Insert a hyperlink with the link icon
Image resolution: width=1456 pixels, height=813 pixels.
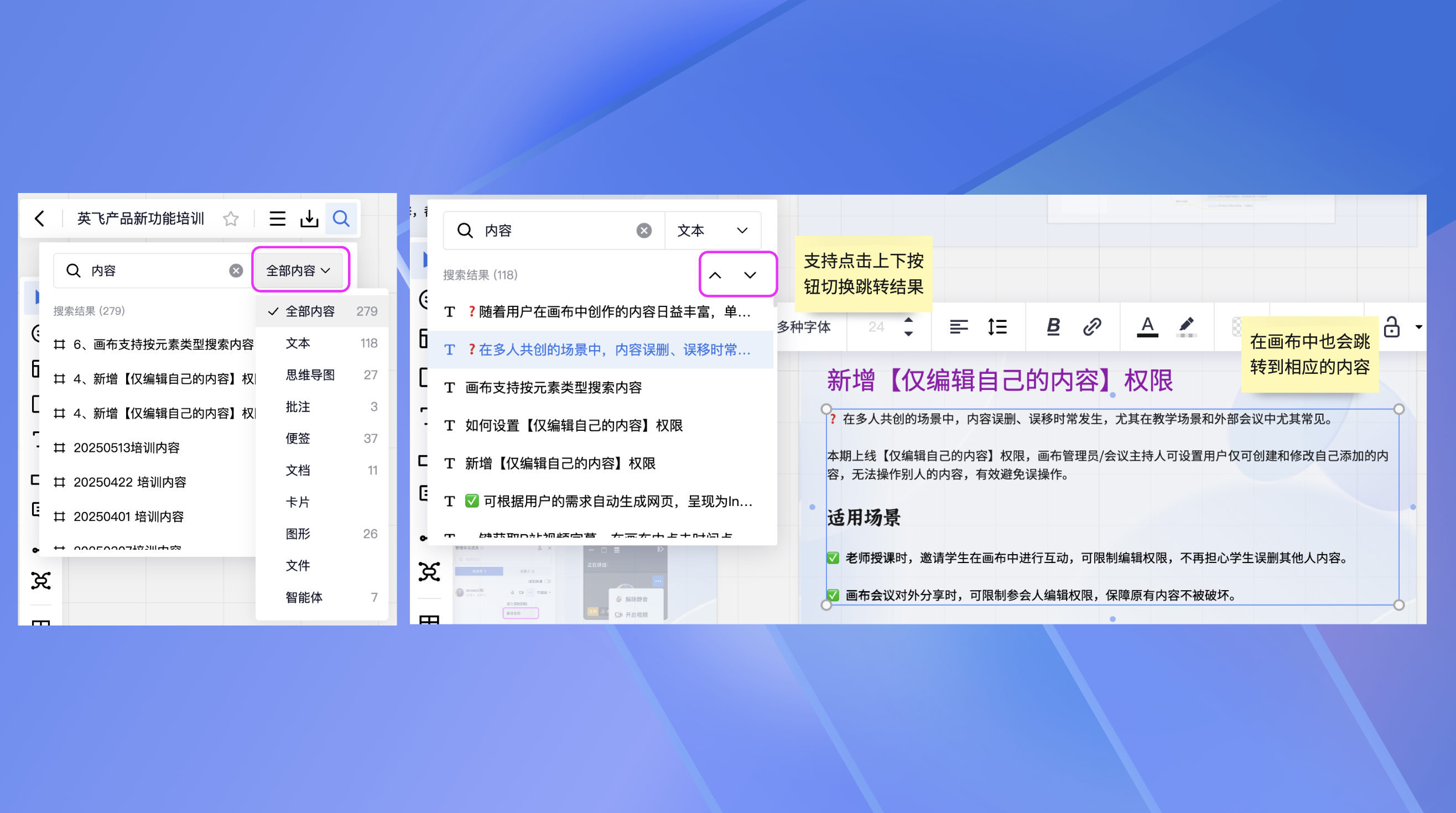(1091, 326)
